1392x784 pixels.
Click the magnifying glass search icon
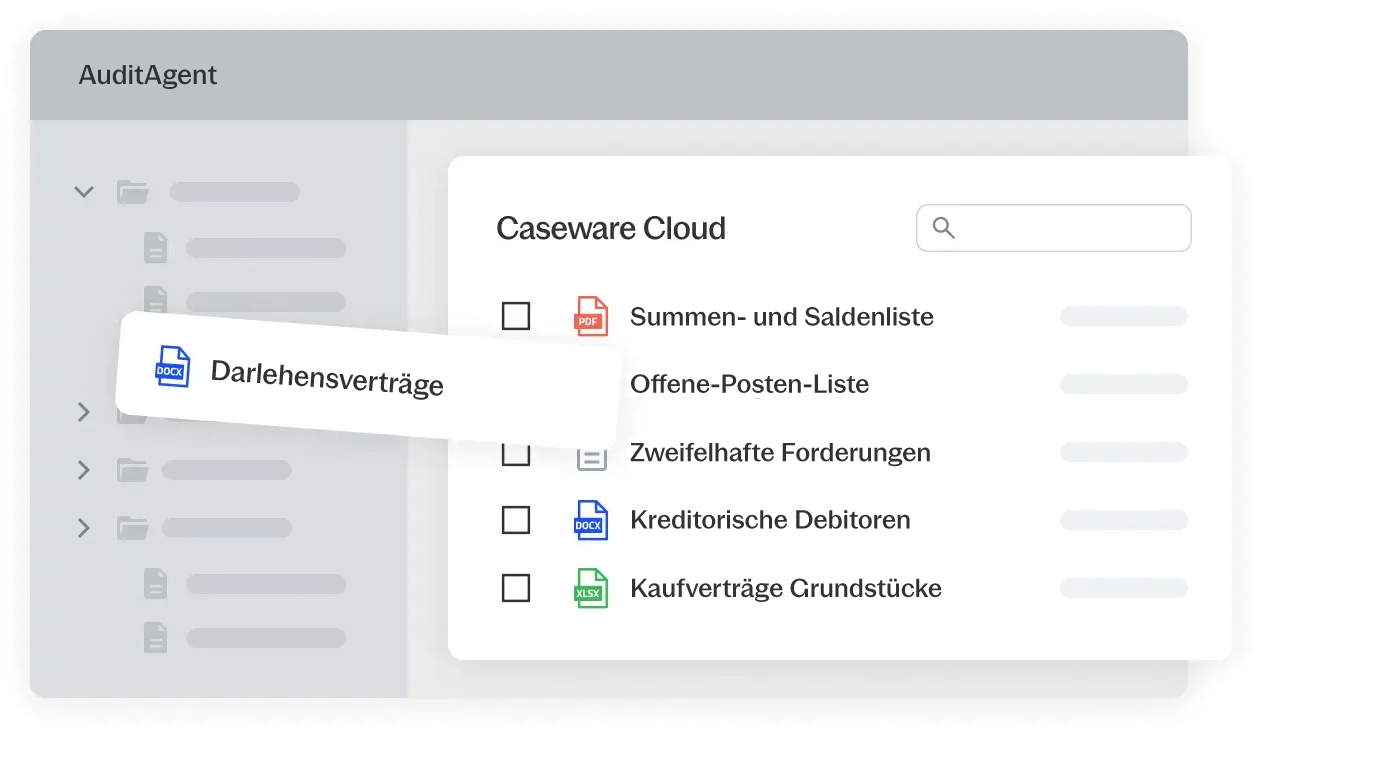pos(943,228)
